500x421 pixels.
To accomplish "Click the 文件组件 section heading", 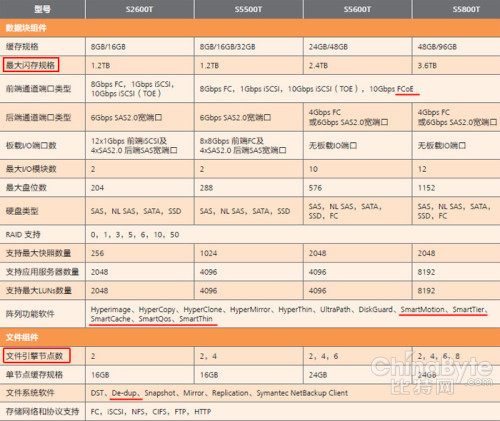I will 22,337.
